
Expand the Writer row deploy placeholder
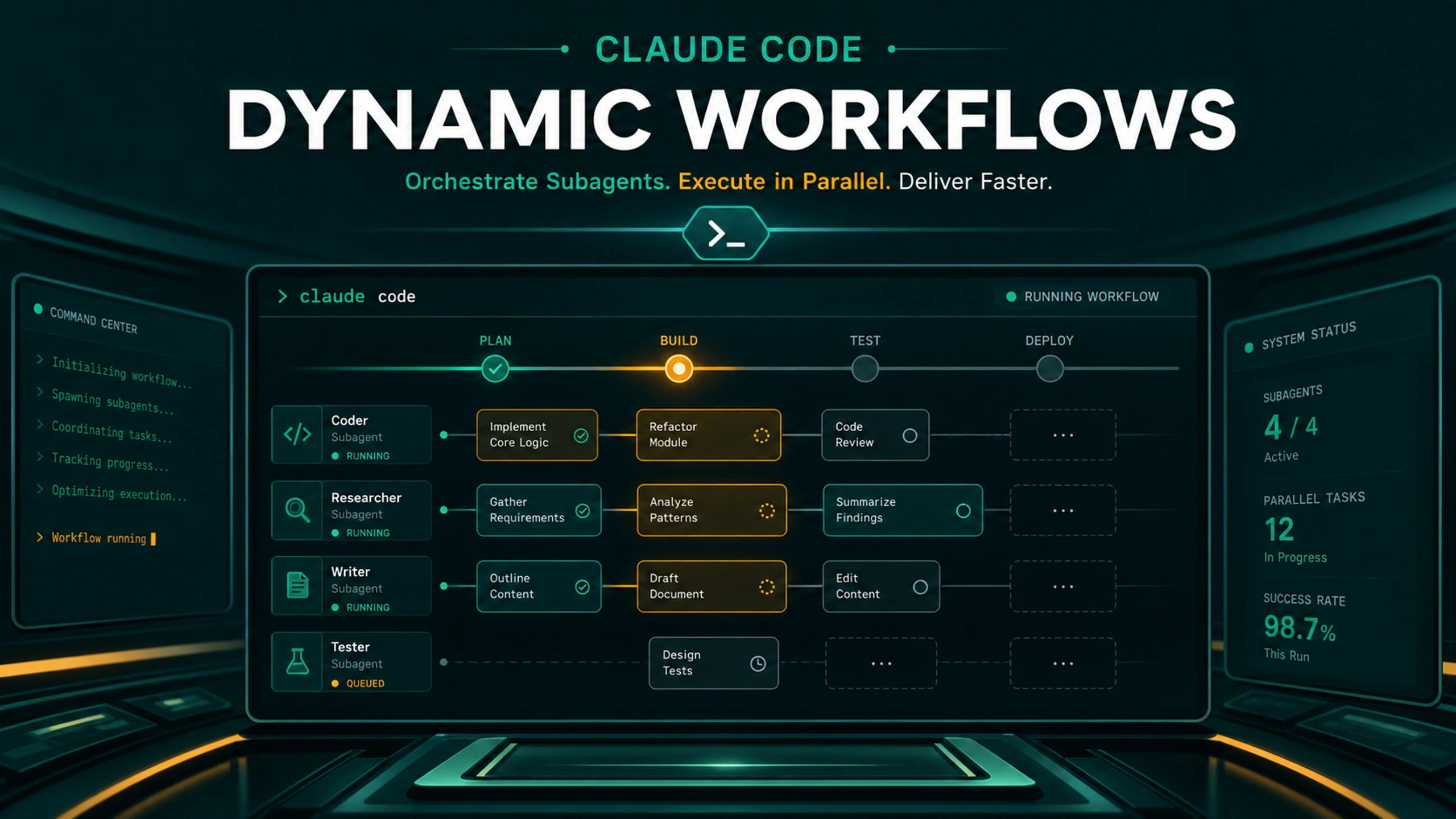pyautogui.click(x=1063, y=586)
